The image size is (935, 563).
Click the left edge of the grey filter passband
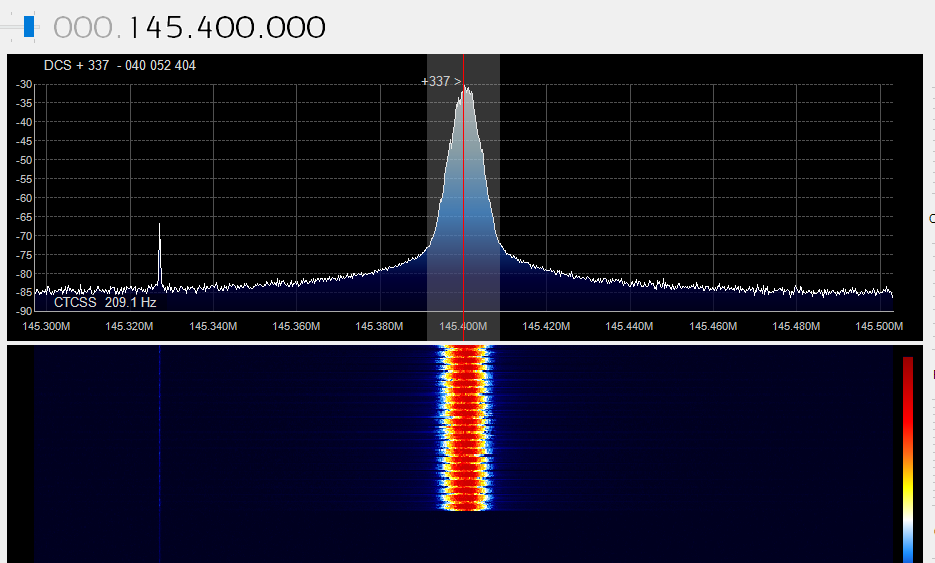(x=428, y=200)
